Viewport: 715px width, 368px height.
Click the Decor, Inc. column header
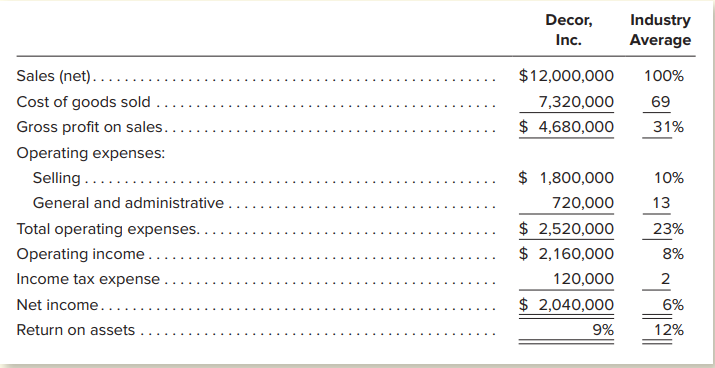pos(569,30)
